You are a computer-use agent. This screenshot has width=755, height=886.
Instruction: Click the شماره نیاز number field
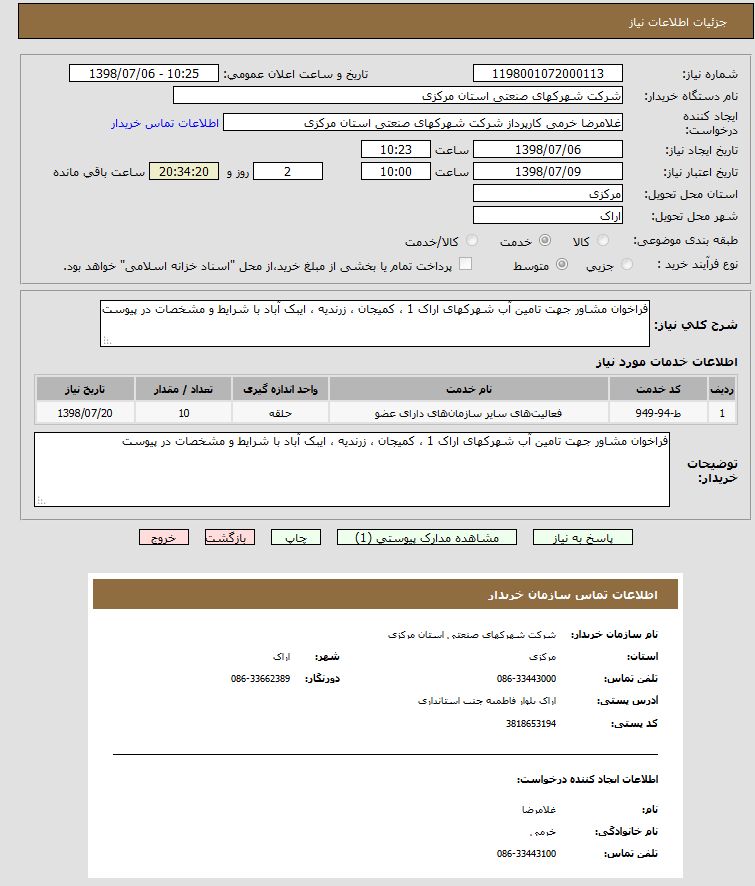[x=547, y=73]
